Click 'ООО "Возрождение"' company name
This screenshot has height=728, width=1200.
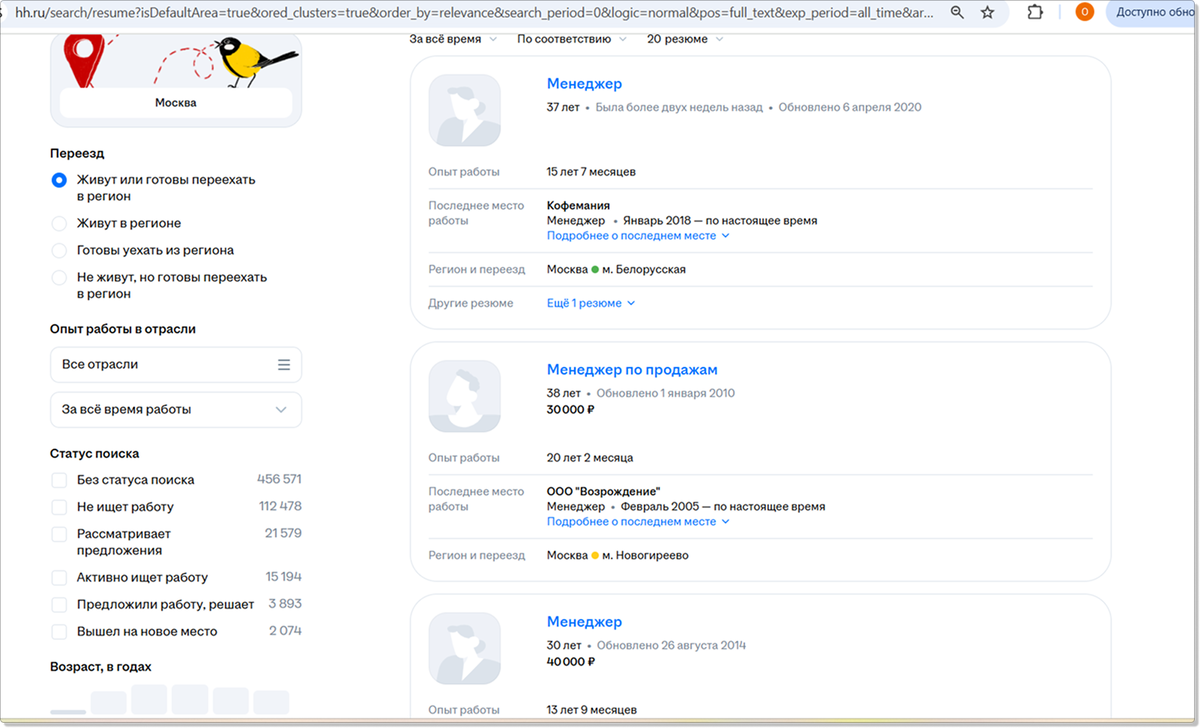(x=604, y=492)
